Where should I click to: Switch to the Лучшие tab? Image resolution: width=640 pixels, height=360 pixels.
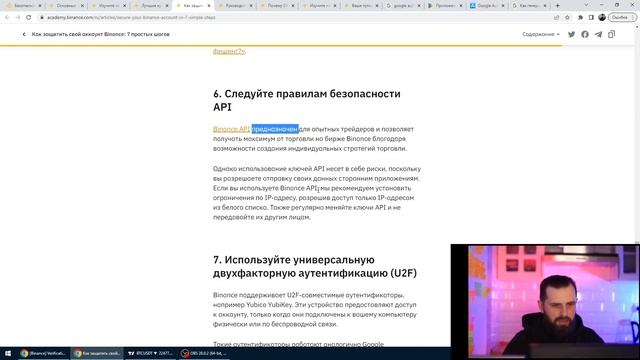point(151,6)
